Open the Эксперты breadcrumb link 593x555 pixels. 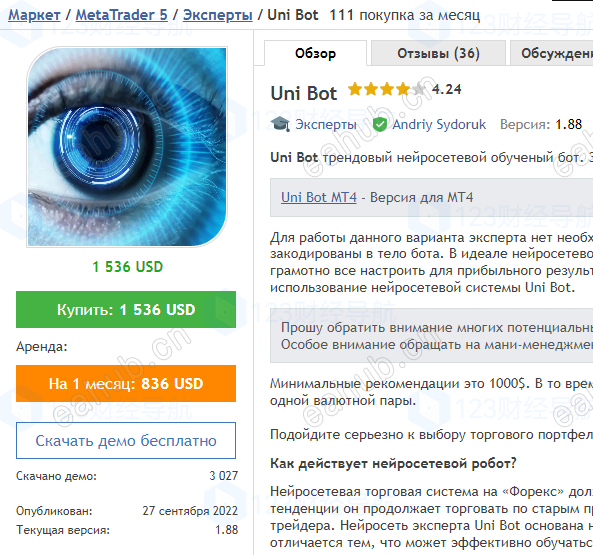pos(218,15)
